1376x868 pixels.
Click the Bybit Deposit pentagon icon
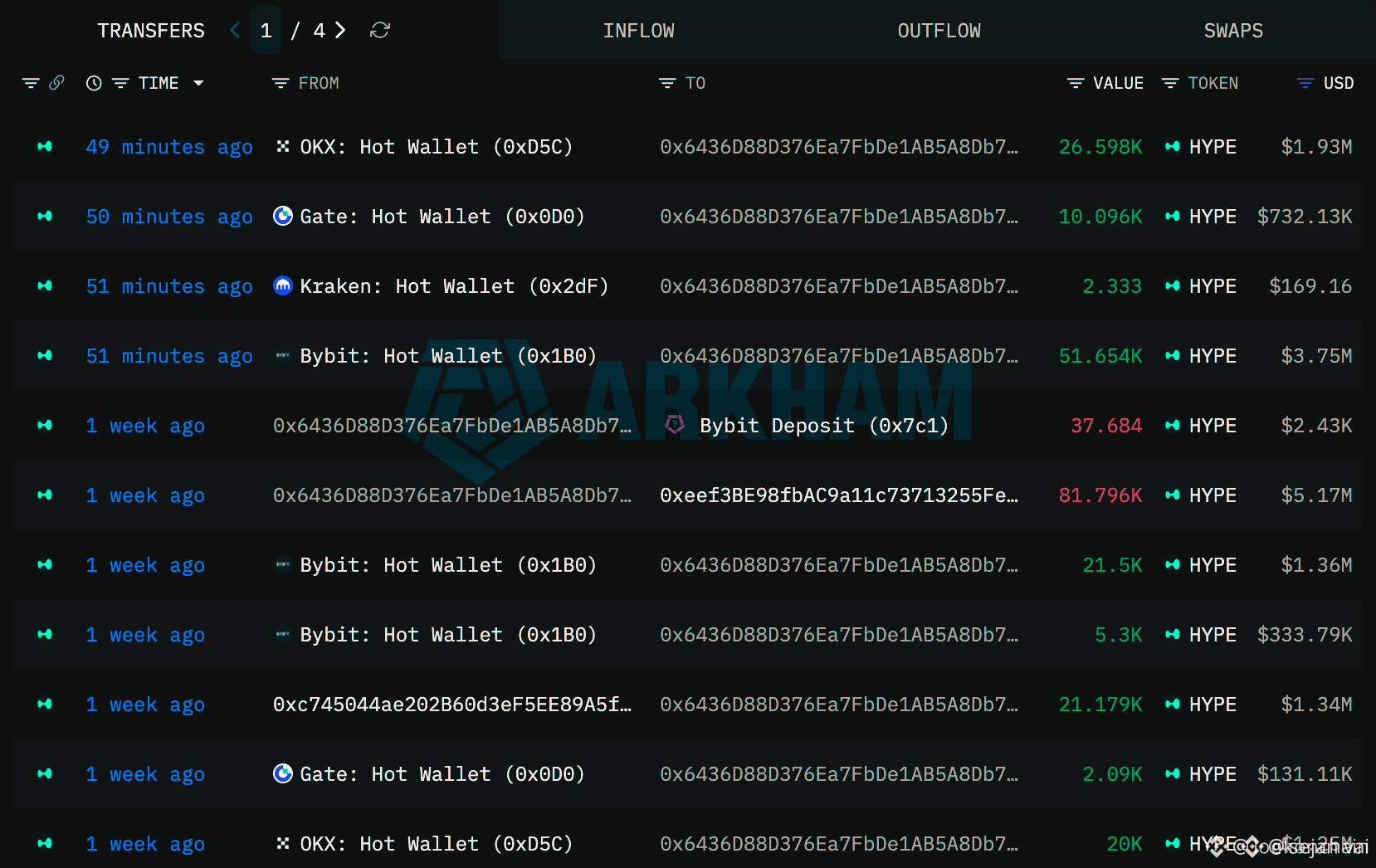tap(675, 425)
